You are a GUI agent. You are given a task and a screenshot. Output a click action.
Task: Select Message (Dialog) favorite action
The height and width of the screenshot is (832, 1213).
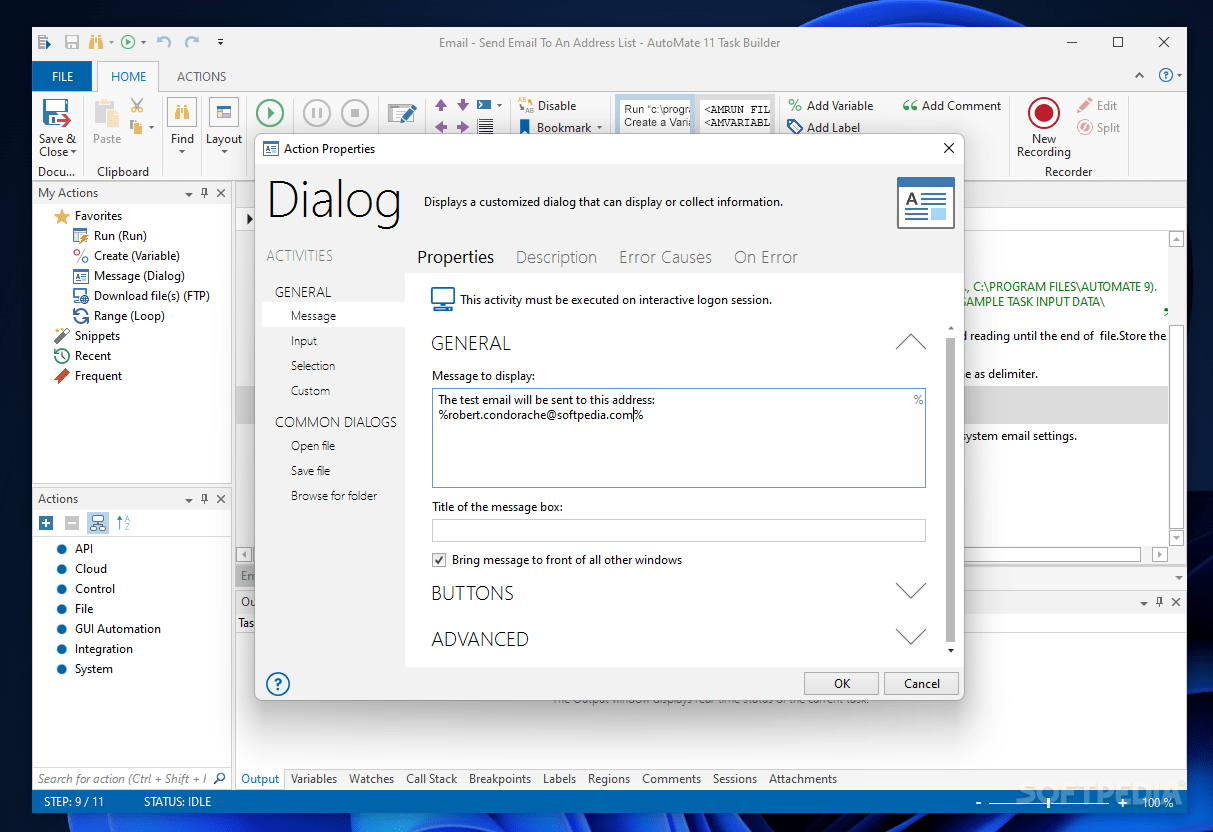coord(139,276)
